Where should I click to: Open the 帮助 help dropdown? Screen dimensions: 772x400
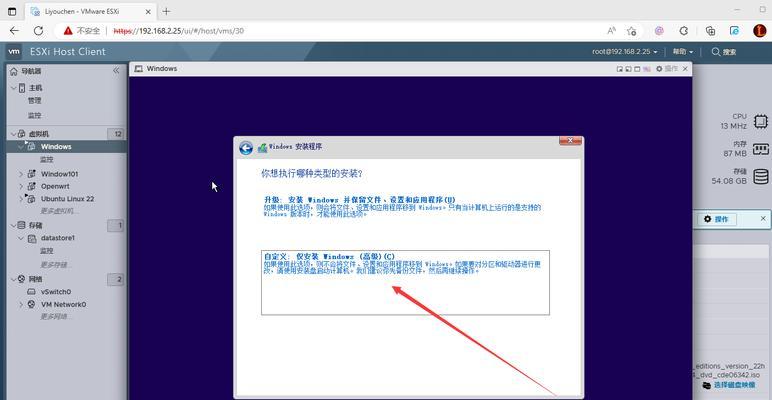682,52
